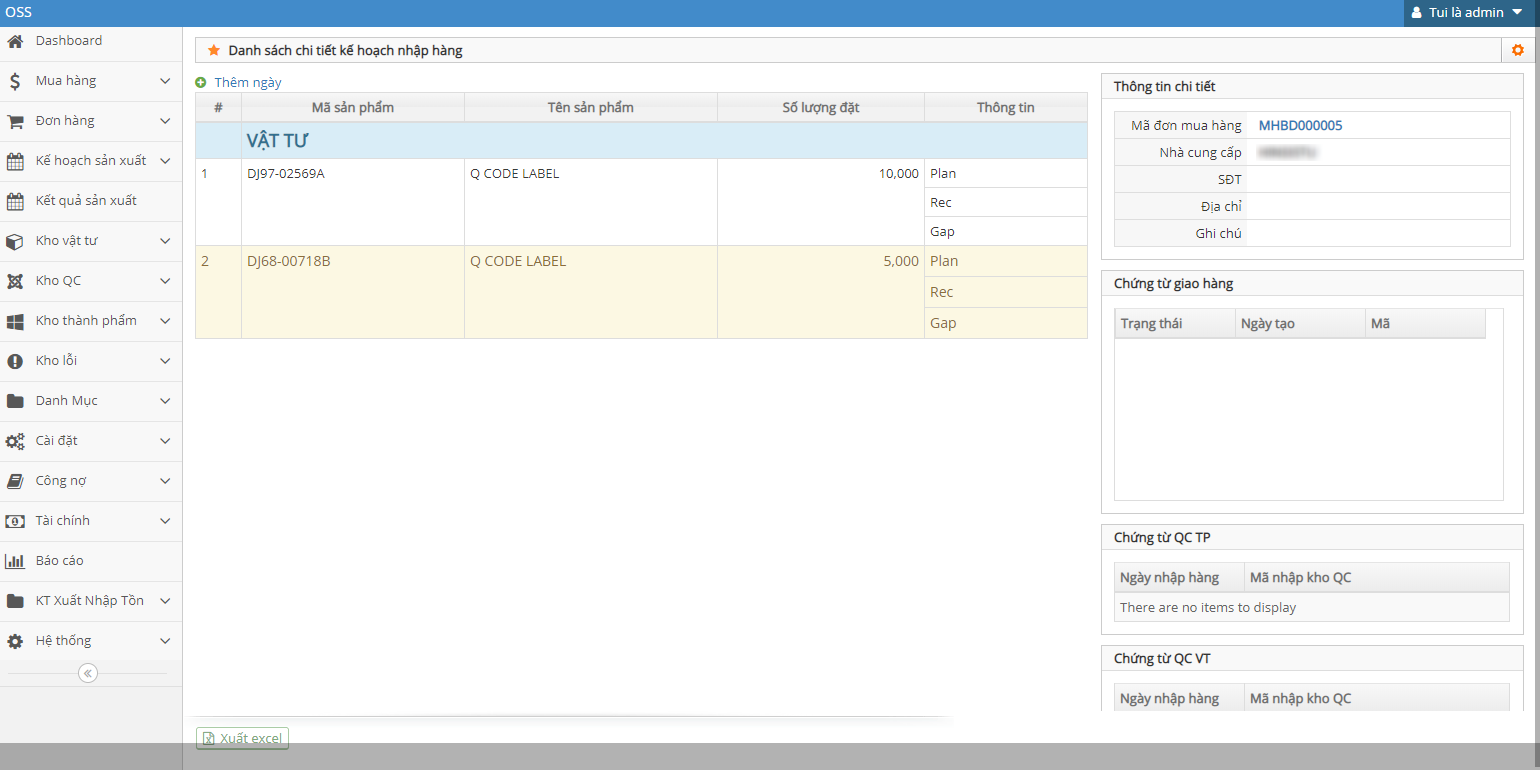Click the dollar icon for Mua hàng

[15, 81]
